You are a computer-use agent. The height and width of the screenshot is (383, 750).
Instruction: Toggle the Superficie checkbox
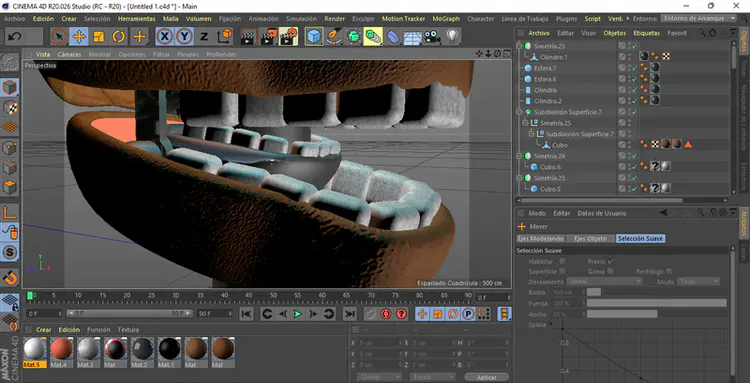click(562, 272)
